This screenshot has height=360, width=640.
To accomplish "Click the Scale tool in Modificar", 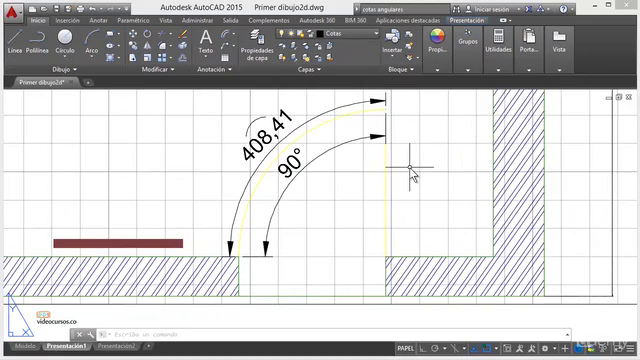I will [x=147, y=58].
